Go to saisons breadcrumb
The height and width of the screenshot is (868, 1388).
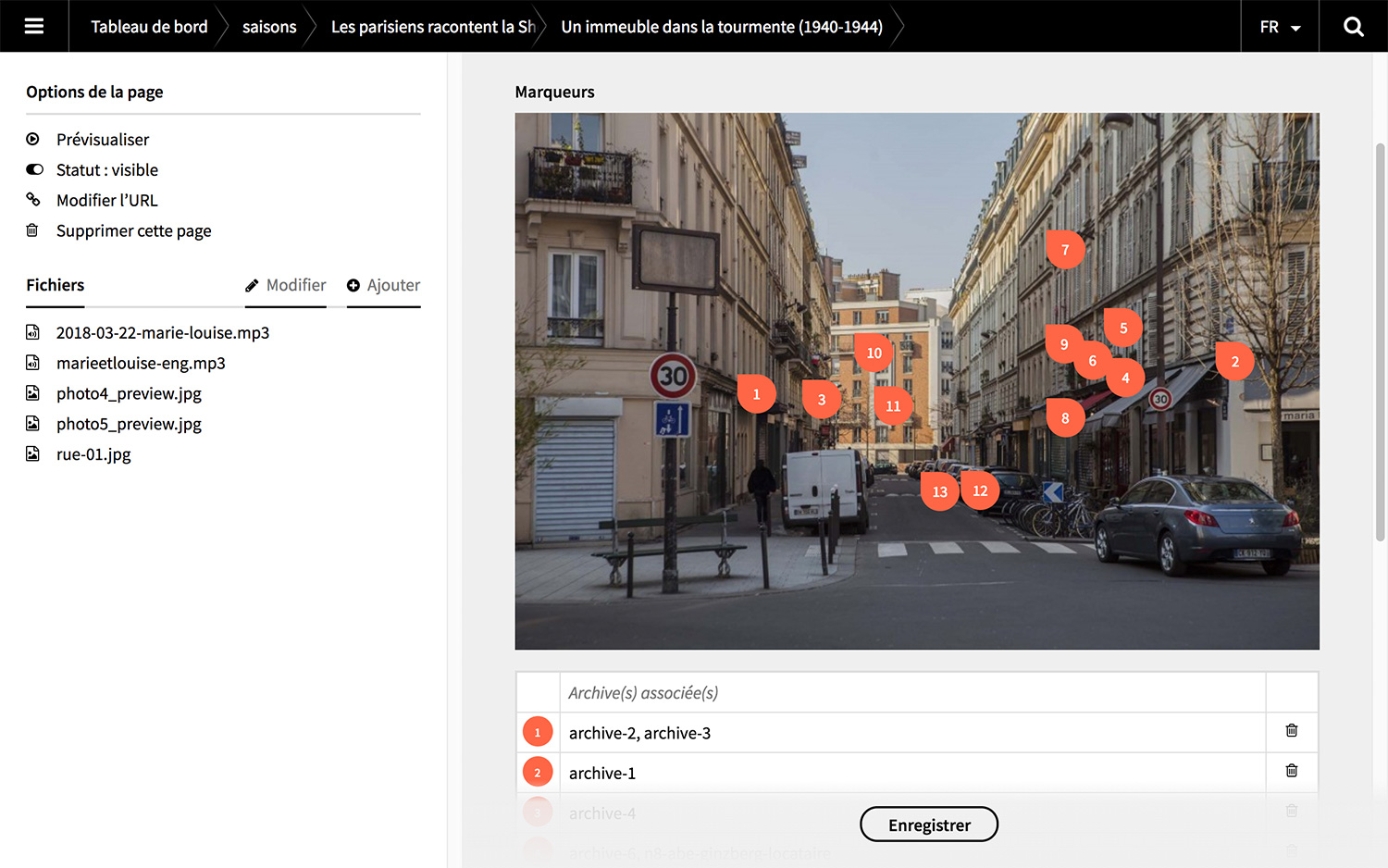269,27
